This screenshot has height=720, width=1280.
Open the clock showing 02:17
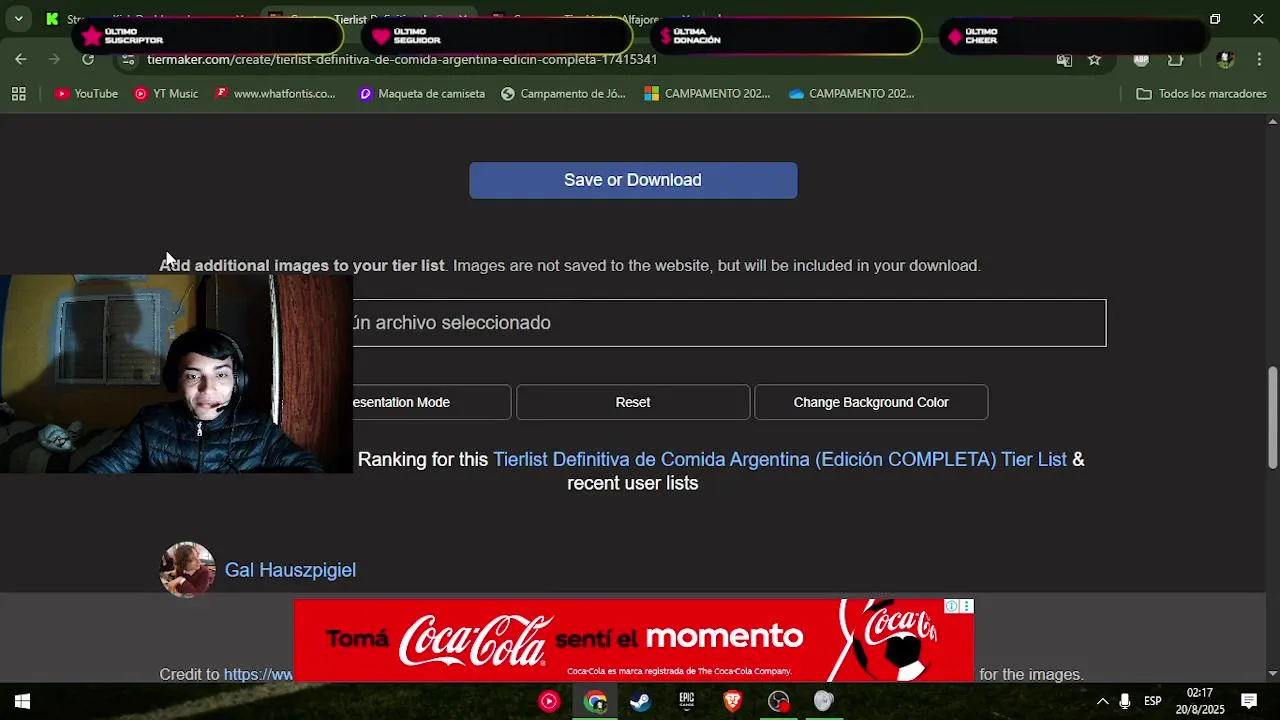pyautogui.click(x=1200, y=701)
